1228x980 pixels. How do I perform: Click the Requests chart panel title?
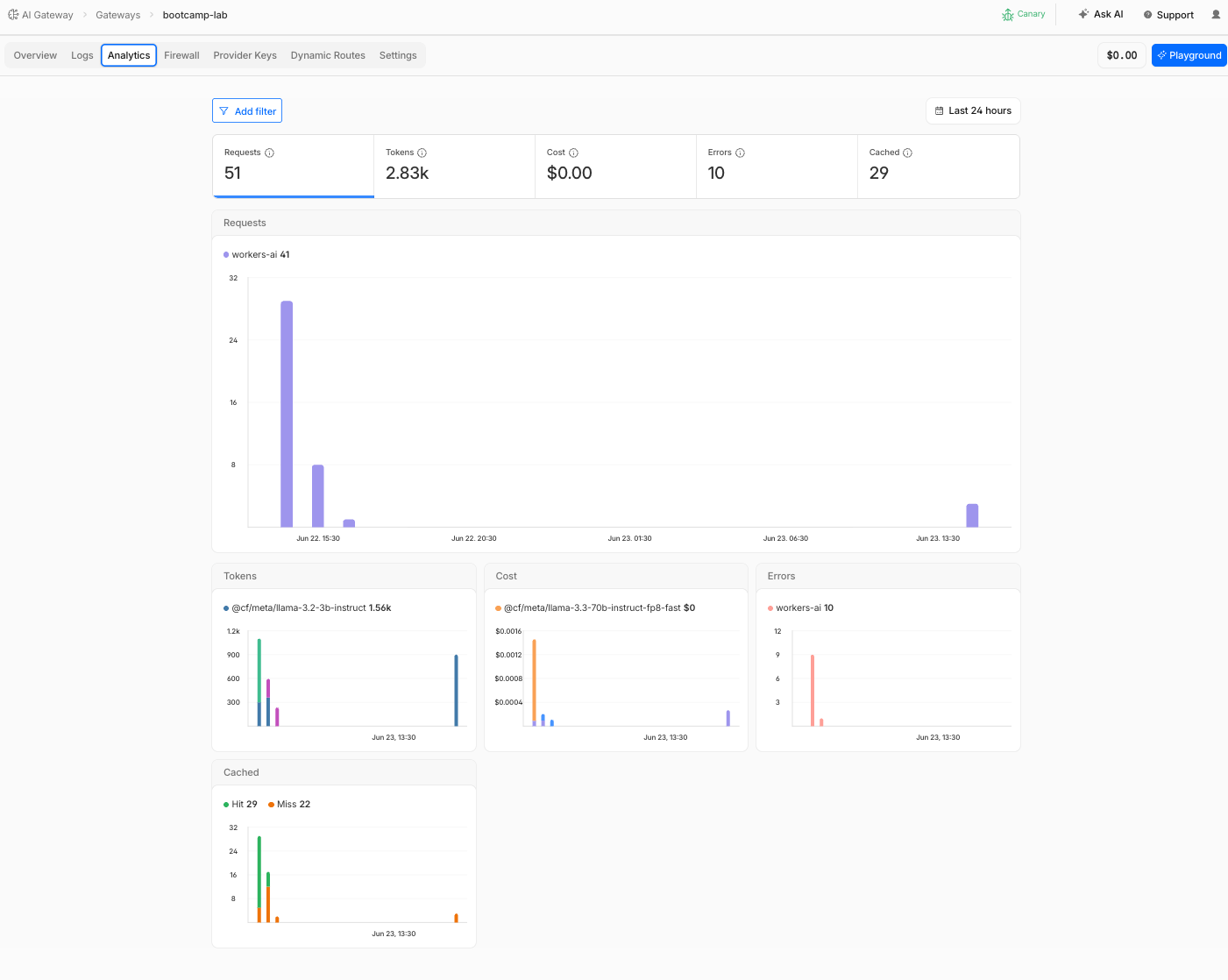(245, 224)
